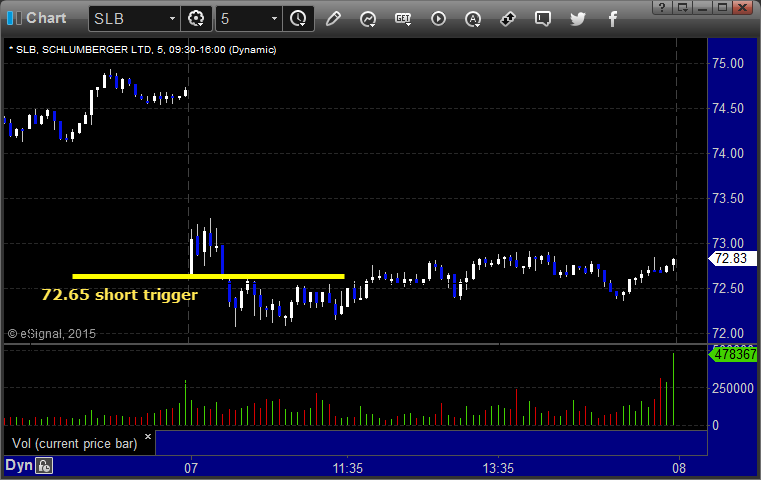This screenshot has width=761, height=480.
Task: Click the 72.00 price axis label
Action: (x=728, y=333)
